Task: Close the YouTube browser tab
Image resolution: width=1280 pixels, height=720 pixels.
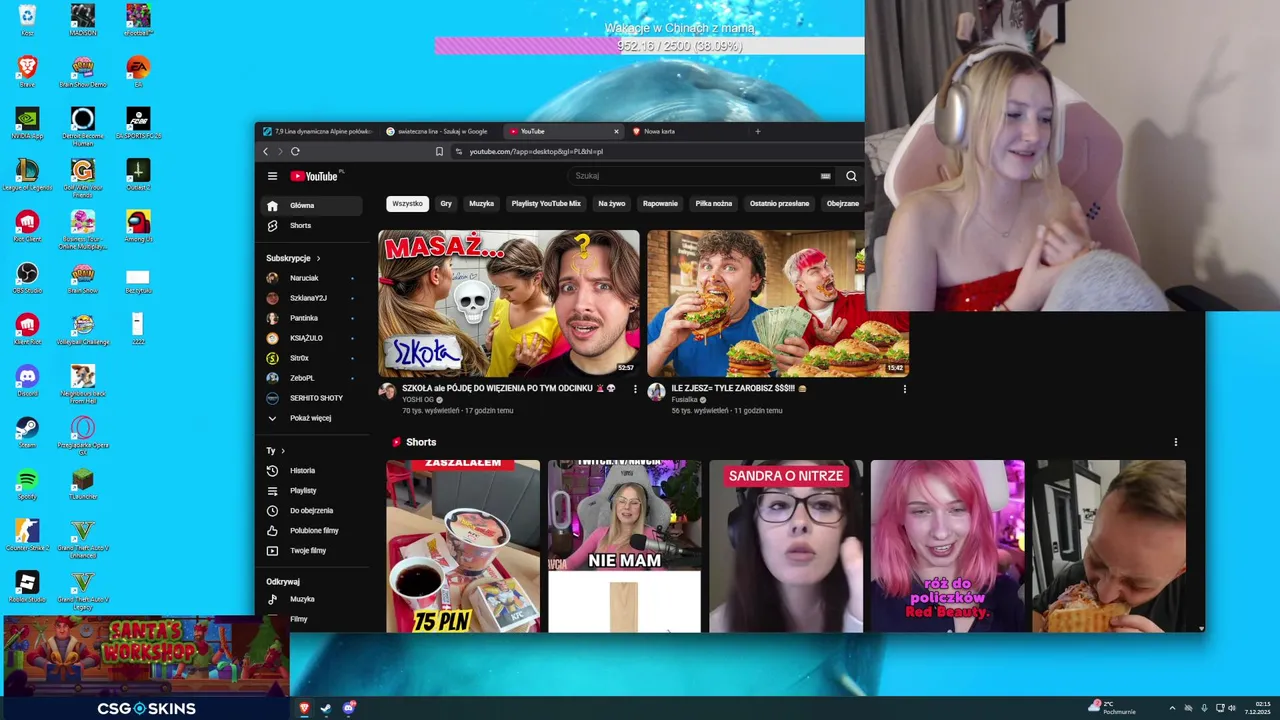Action: click(616, 131)
